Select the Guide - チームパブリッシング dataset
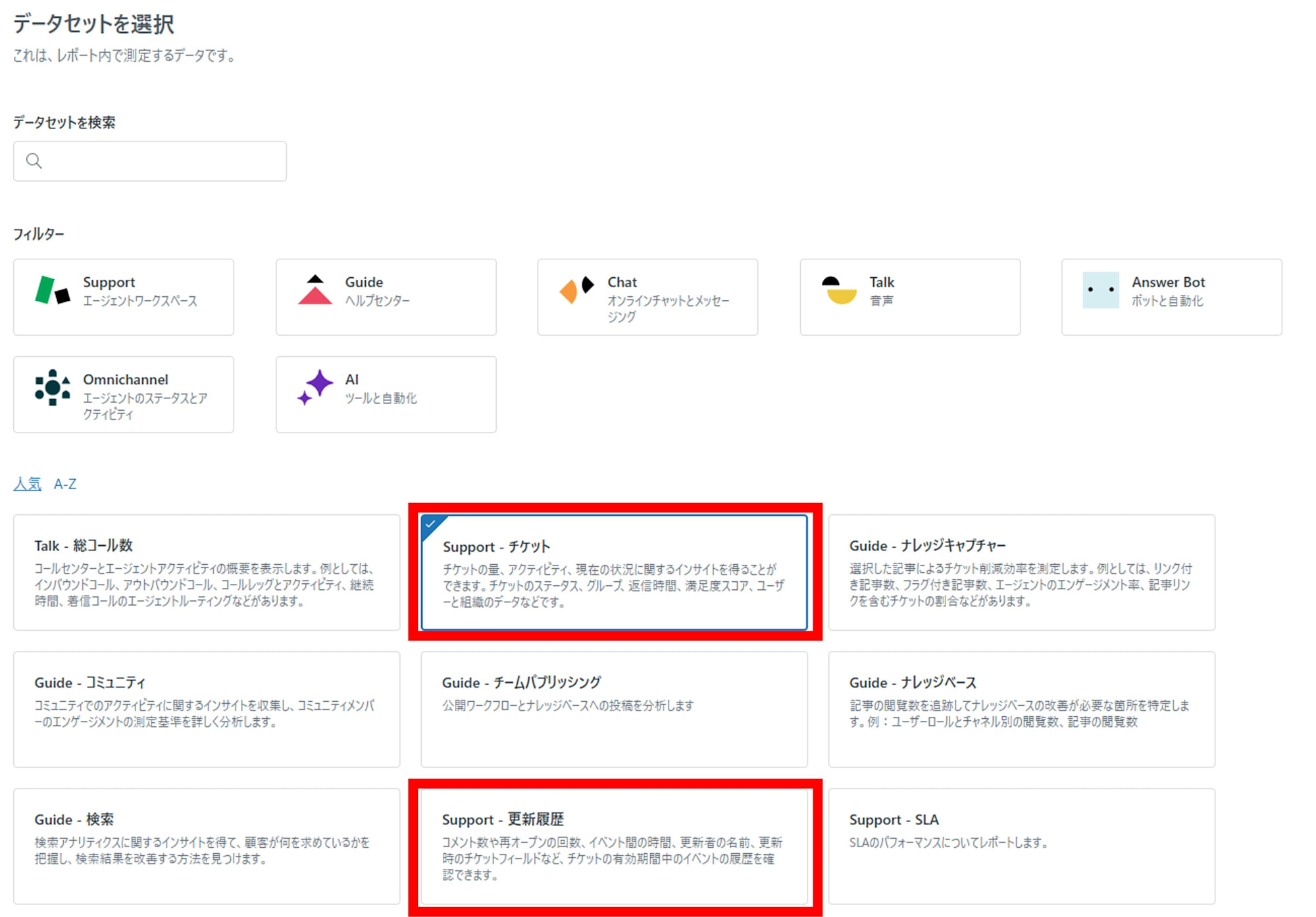This screenshot has width=1316, height=917. (x=615, y=710)
